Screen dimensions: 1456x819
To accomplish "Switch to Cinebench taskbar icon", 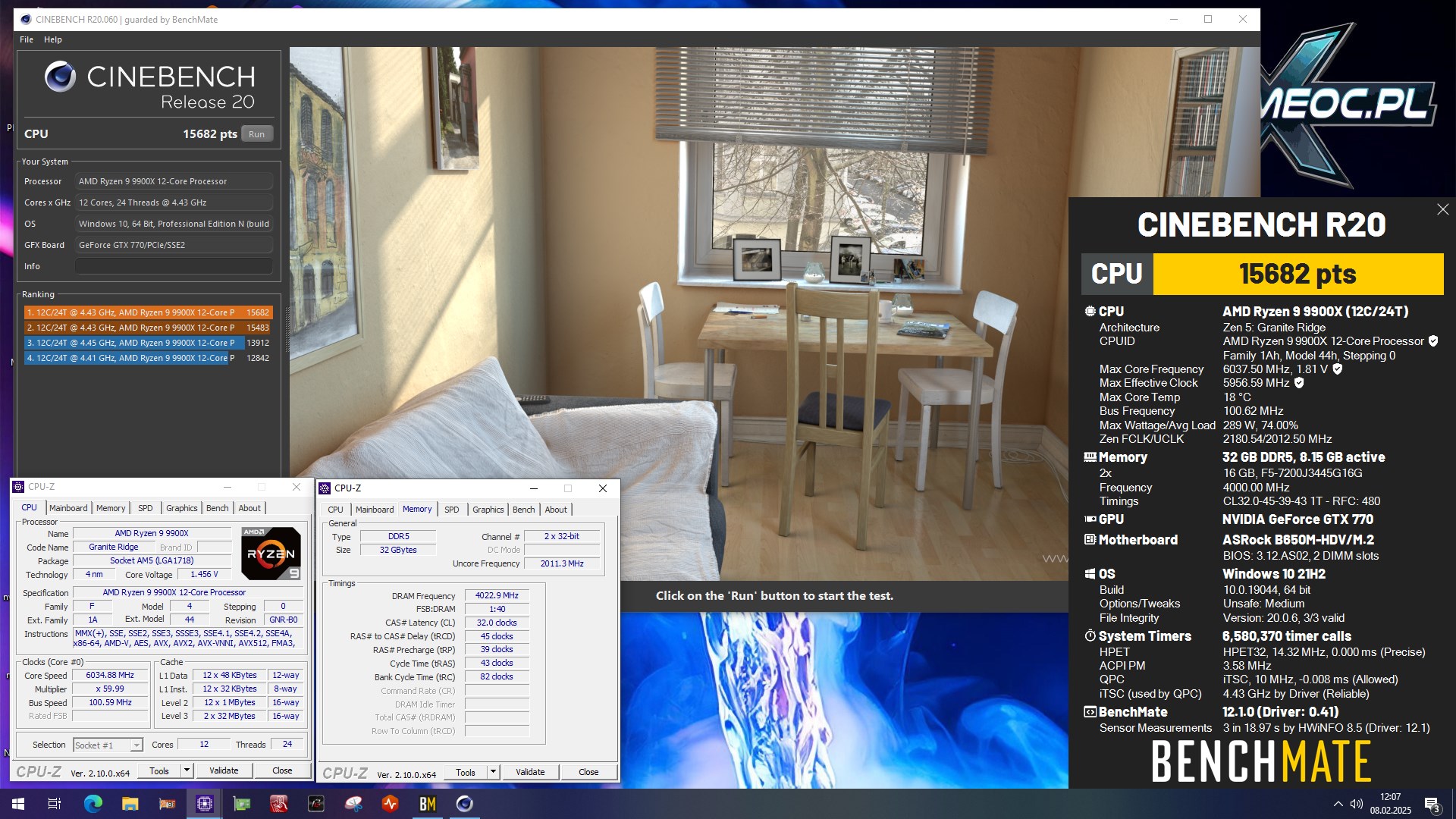I will pos(465,804).
